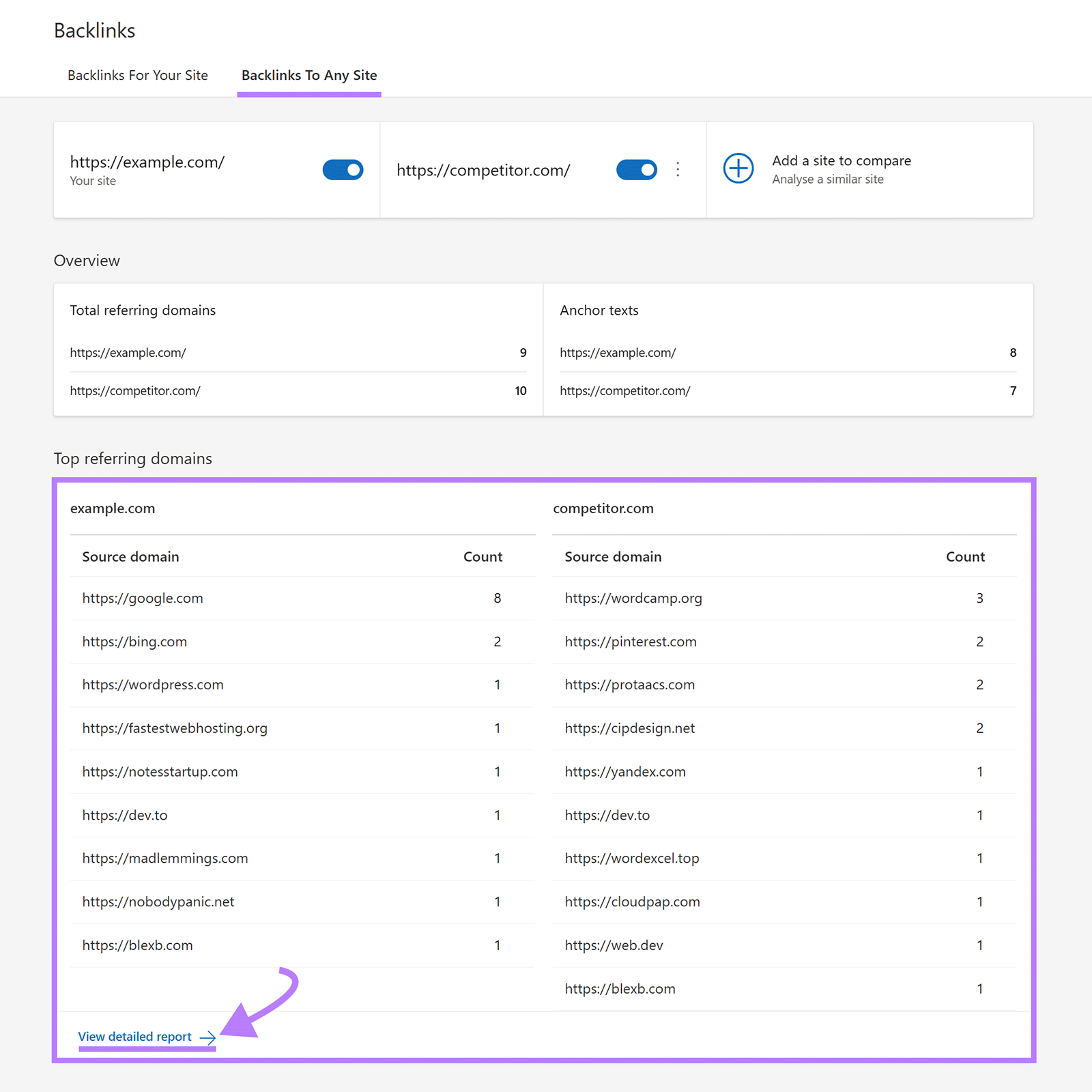Select https://wordcamp.org under competitor.com
Image resolution: width=1092 pixels, height=1092 pixels.
(x=633, y=598)
